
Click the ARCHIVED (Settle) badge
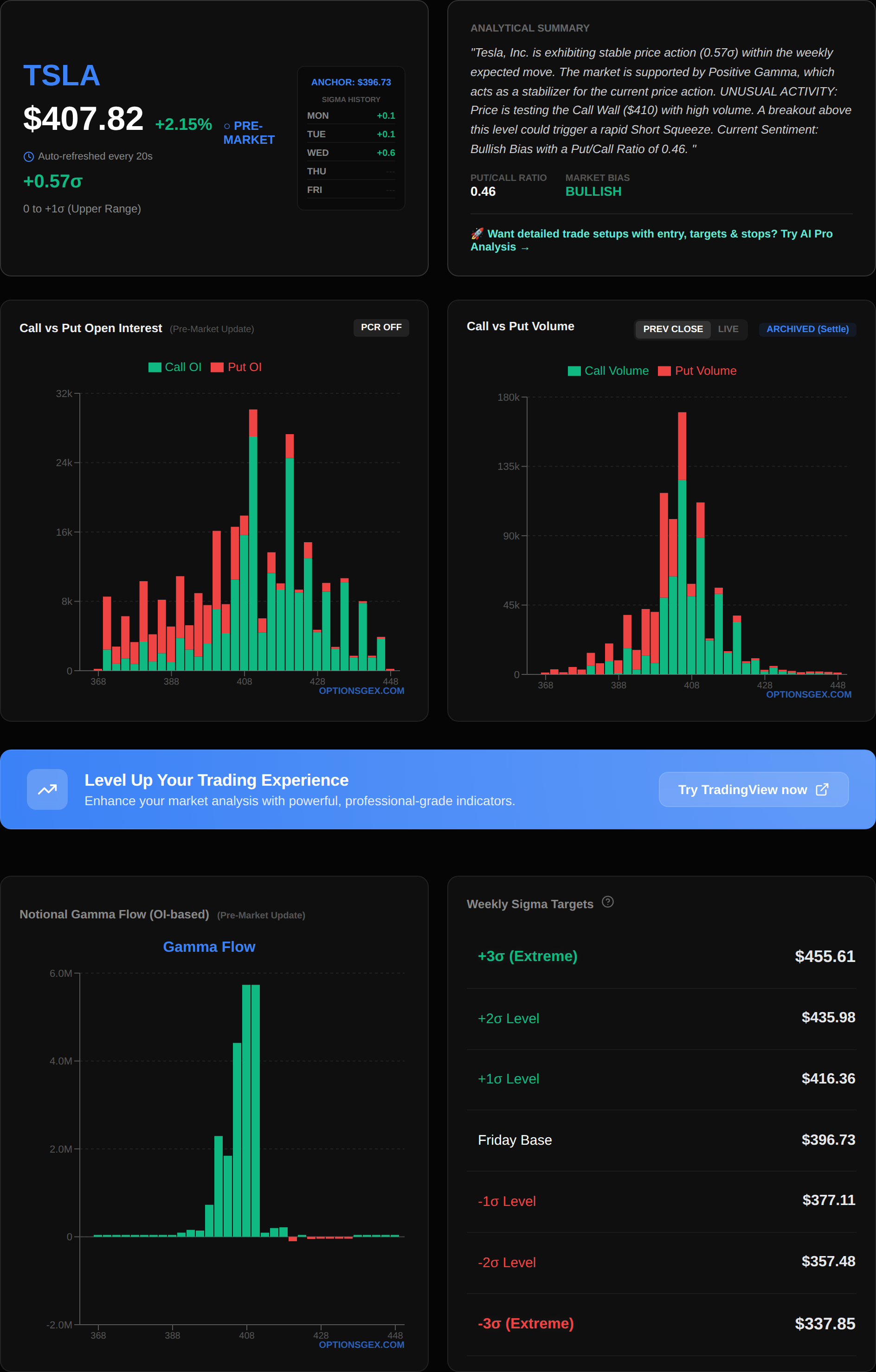[807, 329]
